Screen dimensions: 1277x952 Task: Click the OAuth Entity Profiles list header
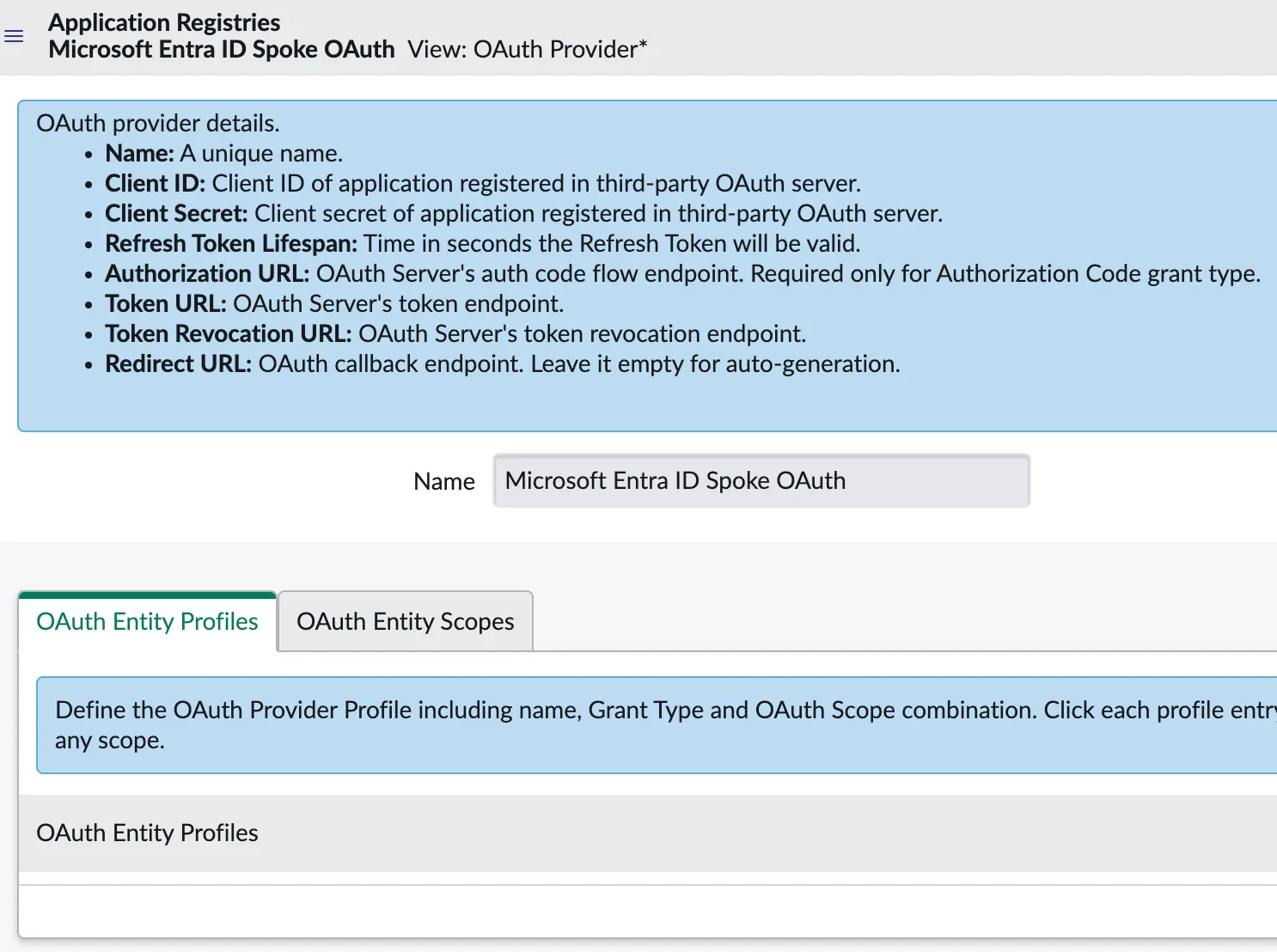[147, 833]
